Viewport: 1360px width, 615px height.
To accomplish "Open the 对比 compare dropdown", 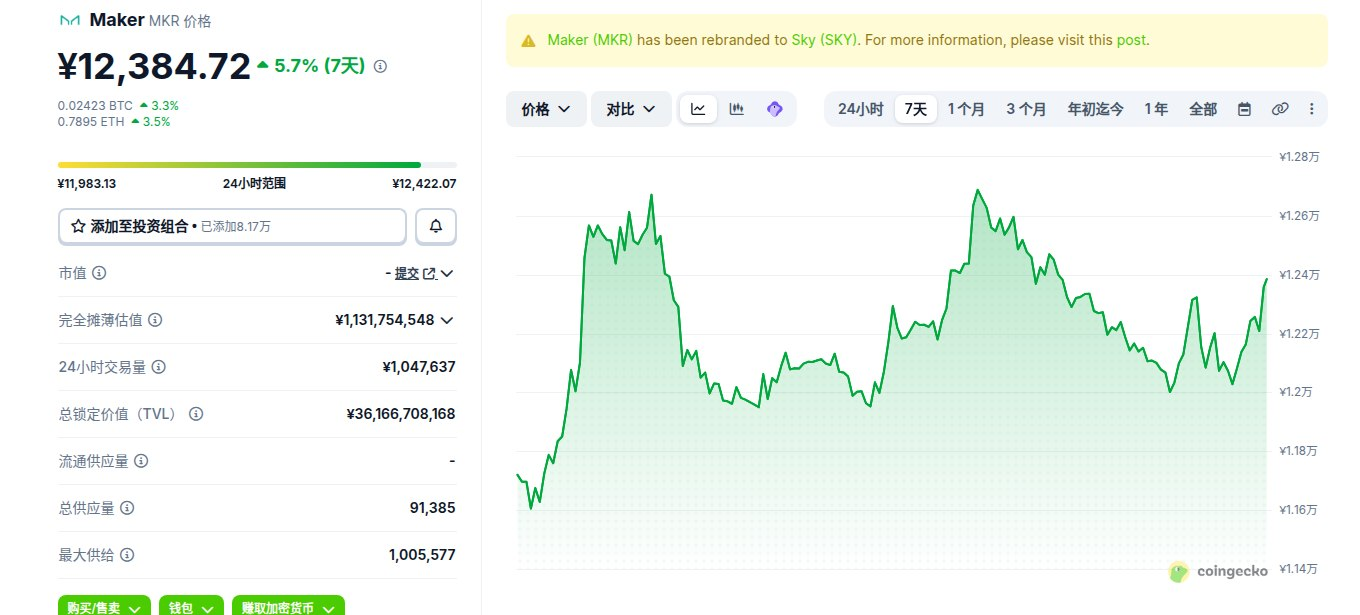I will pyautogui.click(x=631, y=109).
